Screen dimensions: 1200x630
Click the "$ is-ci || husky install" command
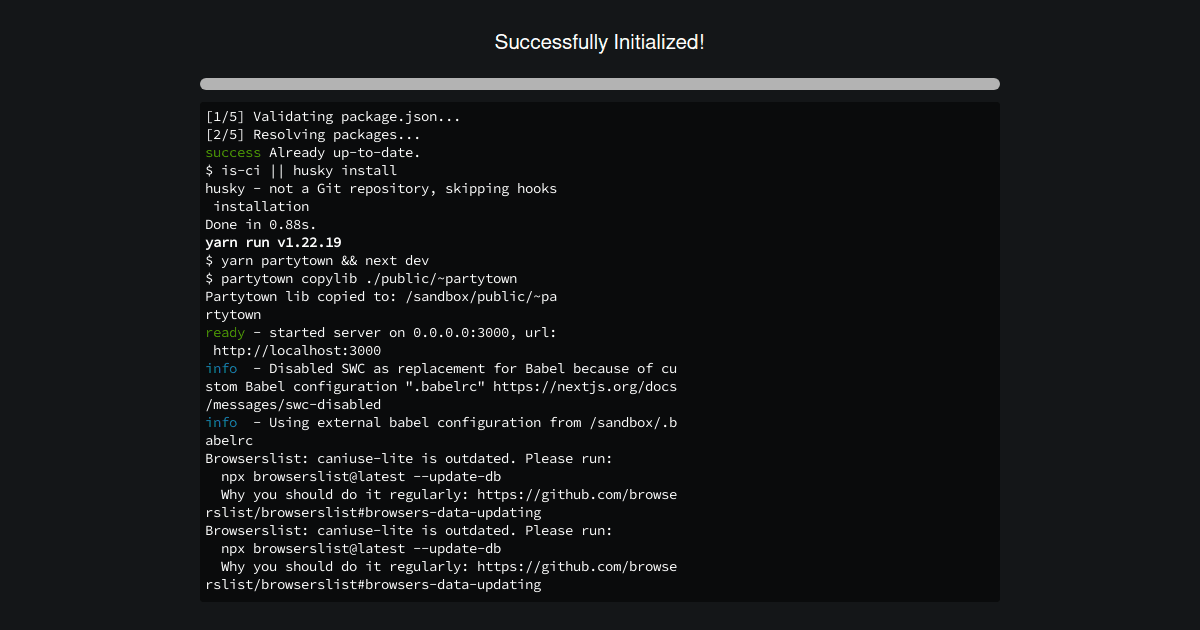tap(301, 171)
